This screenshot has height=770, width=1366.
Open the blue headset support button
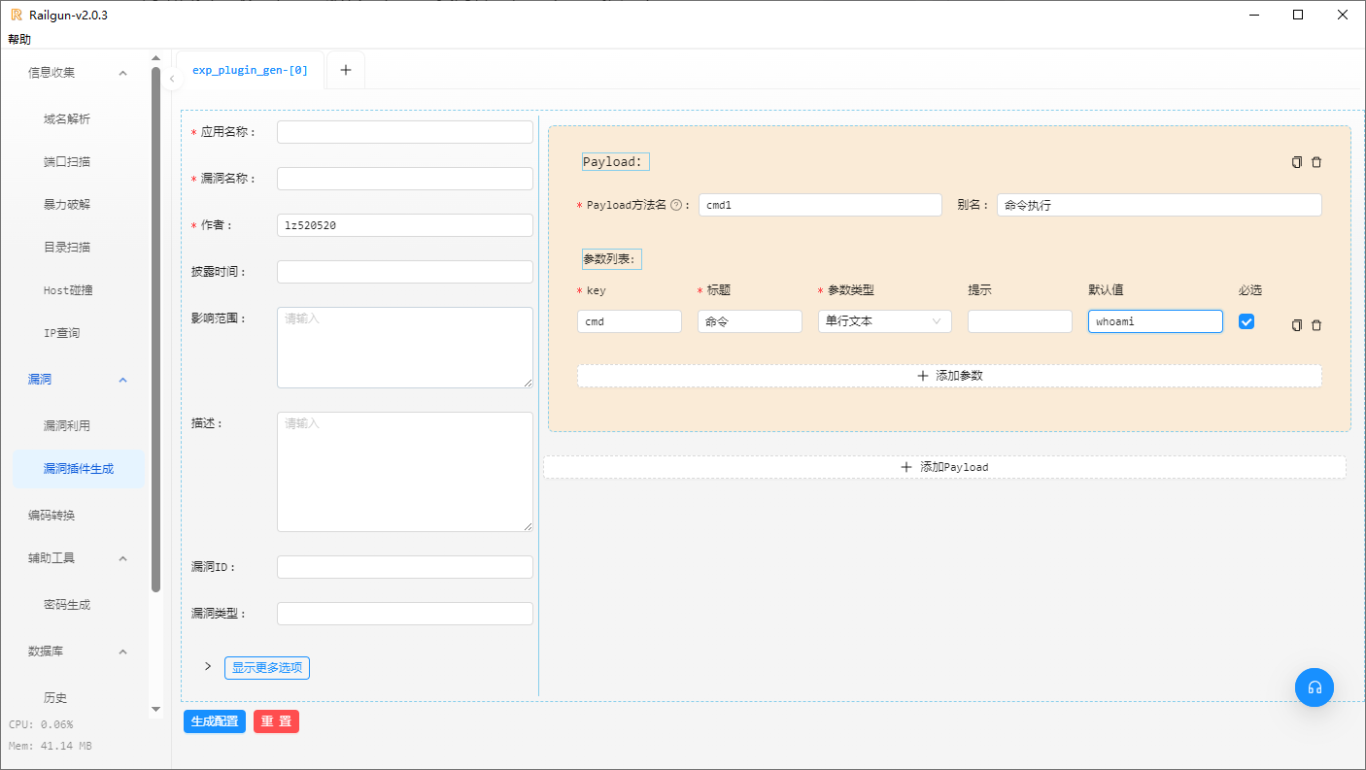click(x=1314, y=687)
